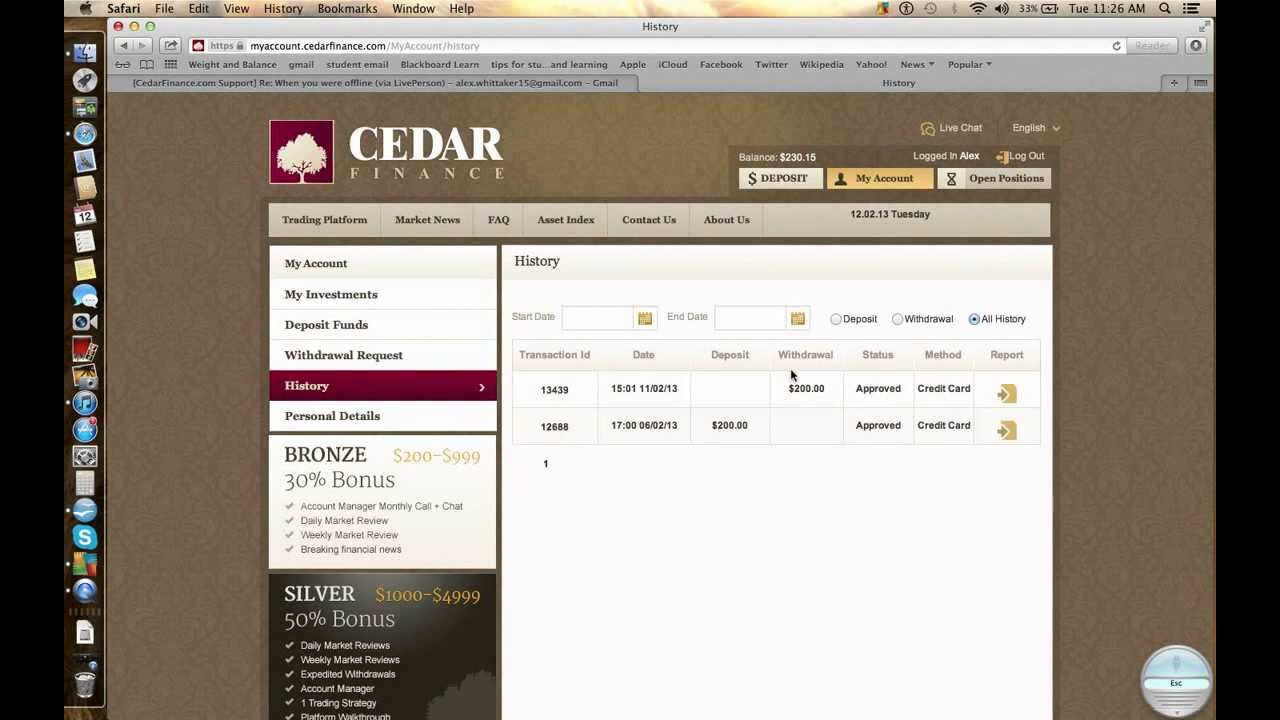Add a new Safari tab
The height and width of the screenshot is (720, 1280).
1174,83
